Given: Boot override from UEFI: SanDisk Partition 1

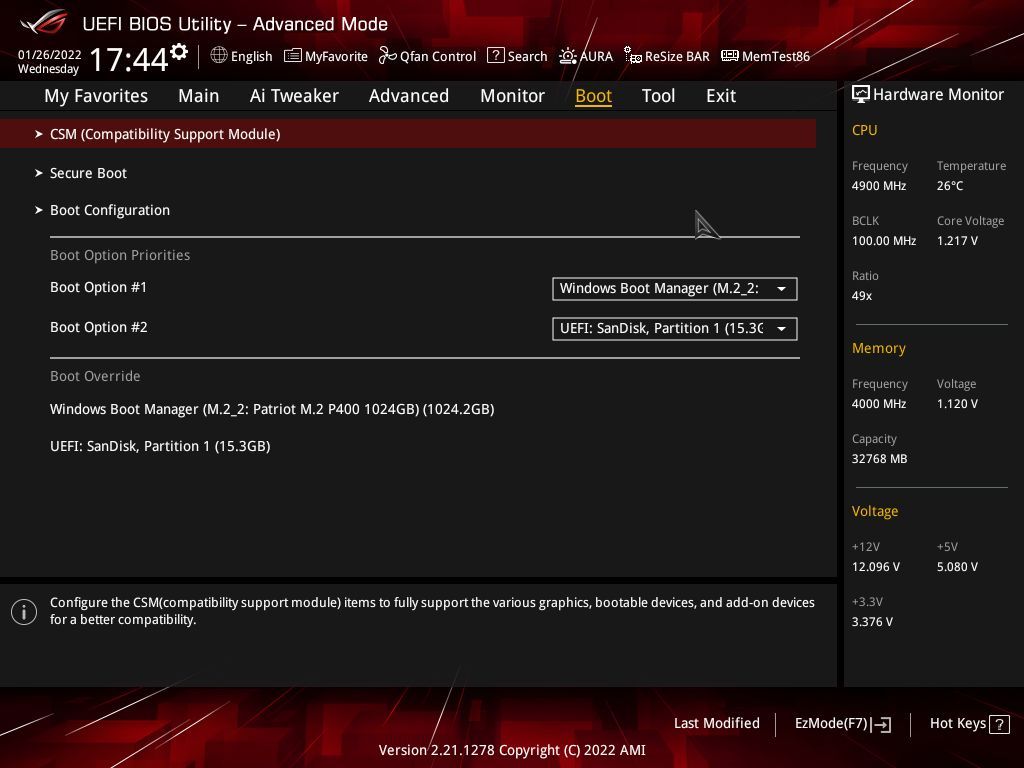Looking at the screenshot, I should [160, 446].
